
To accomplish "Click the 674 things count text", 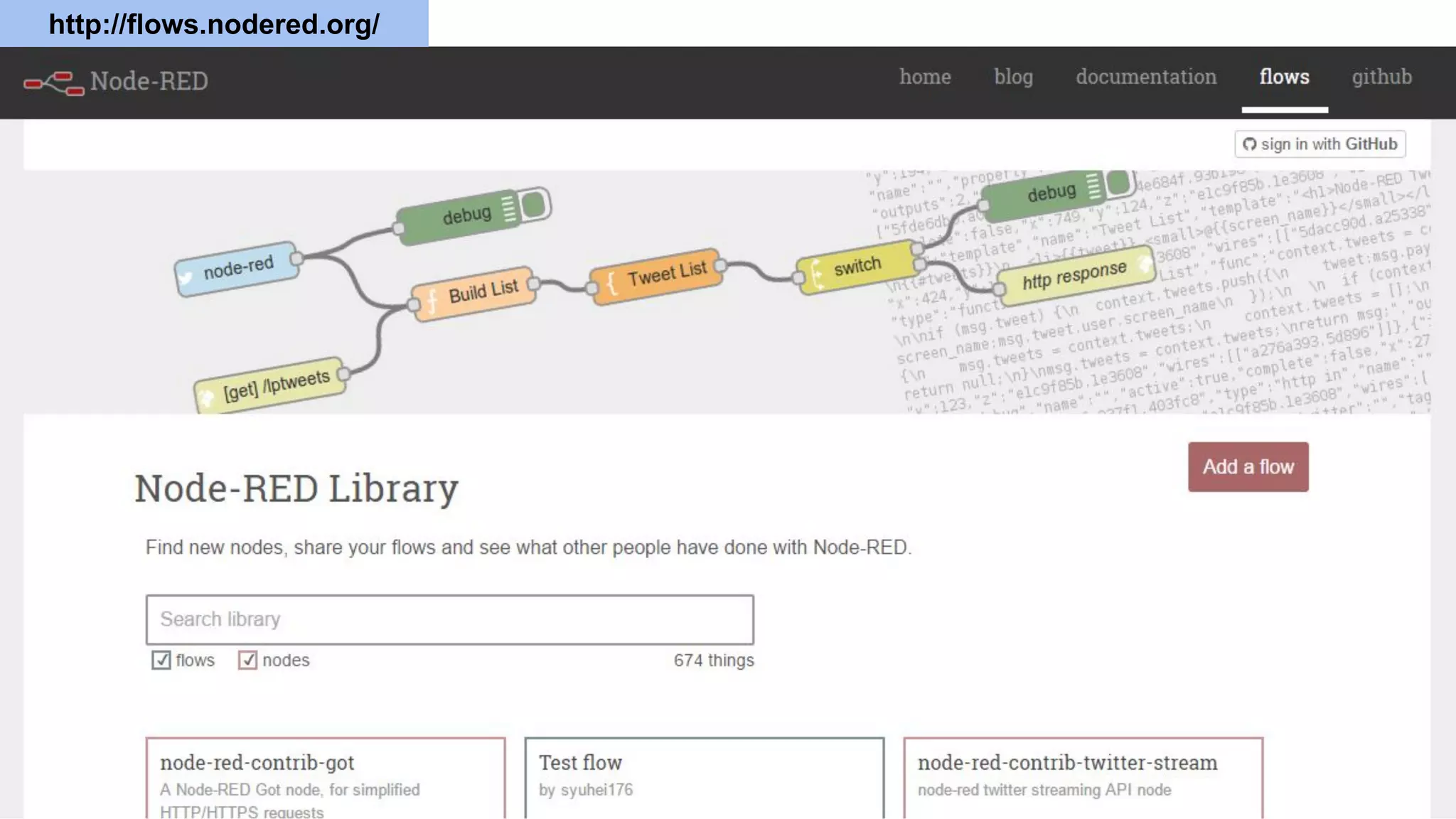I will (x=714, y=660).
